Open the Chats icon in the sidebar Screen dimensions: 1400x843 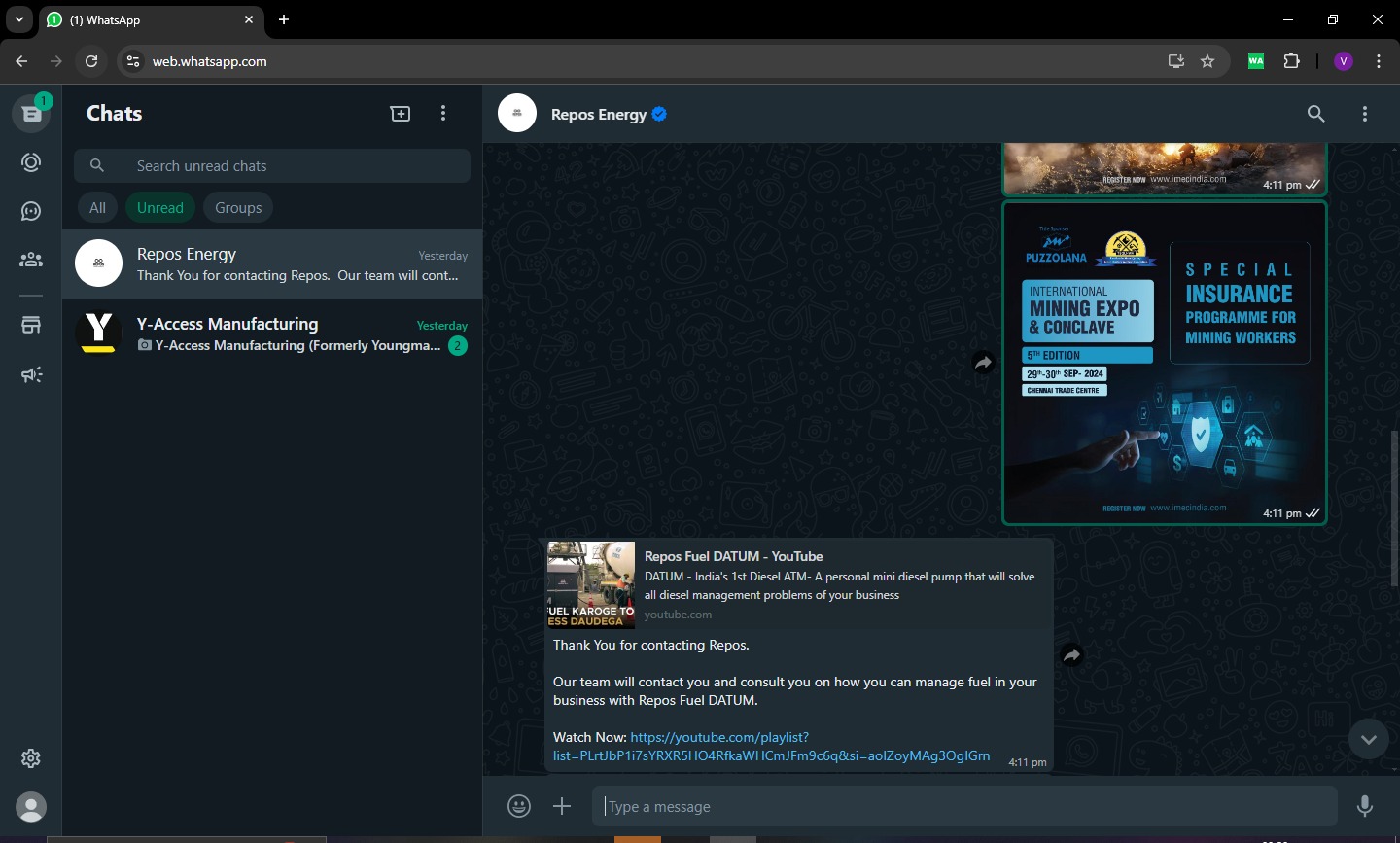[x=31, y=114]
